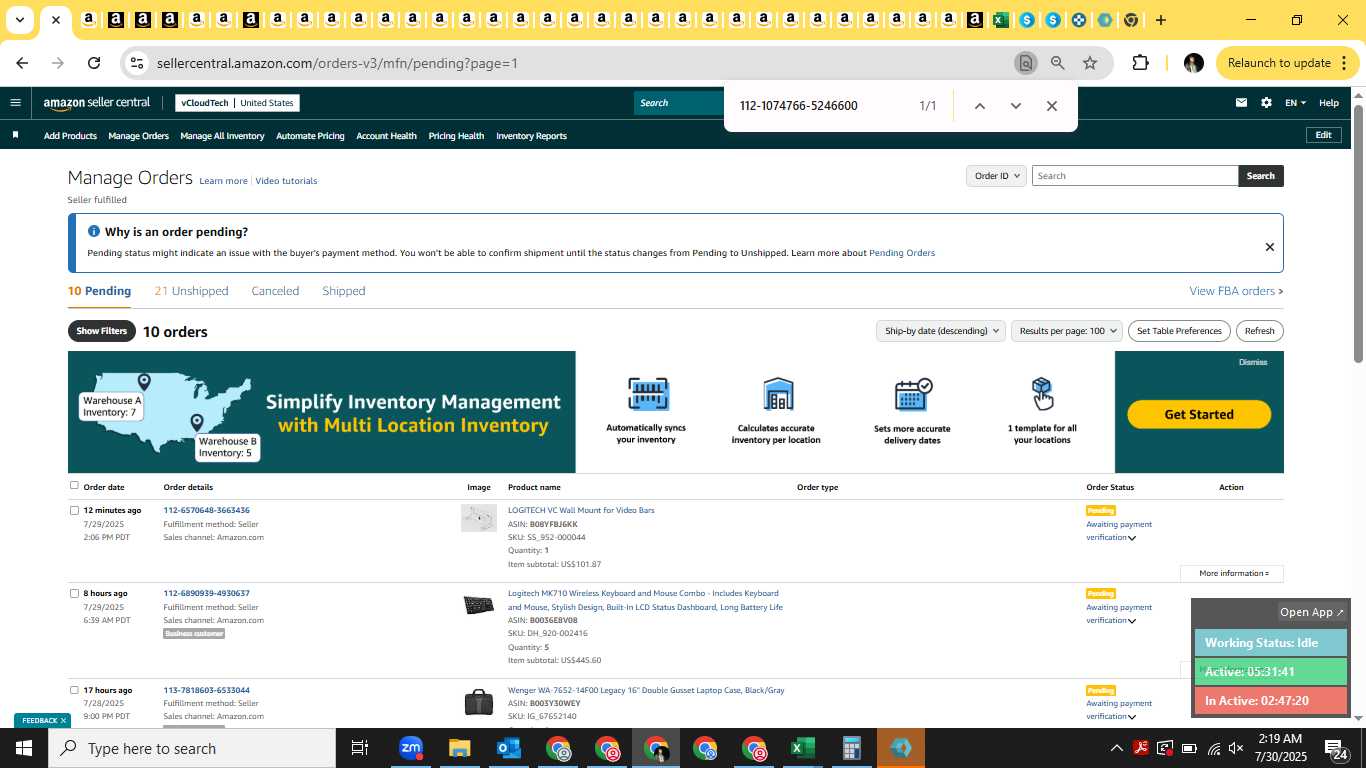Click the Logitech keyboard product thumbnail

[479, 605]
